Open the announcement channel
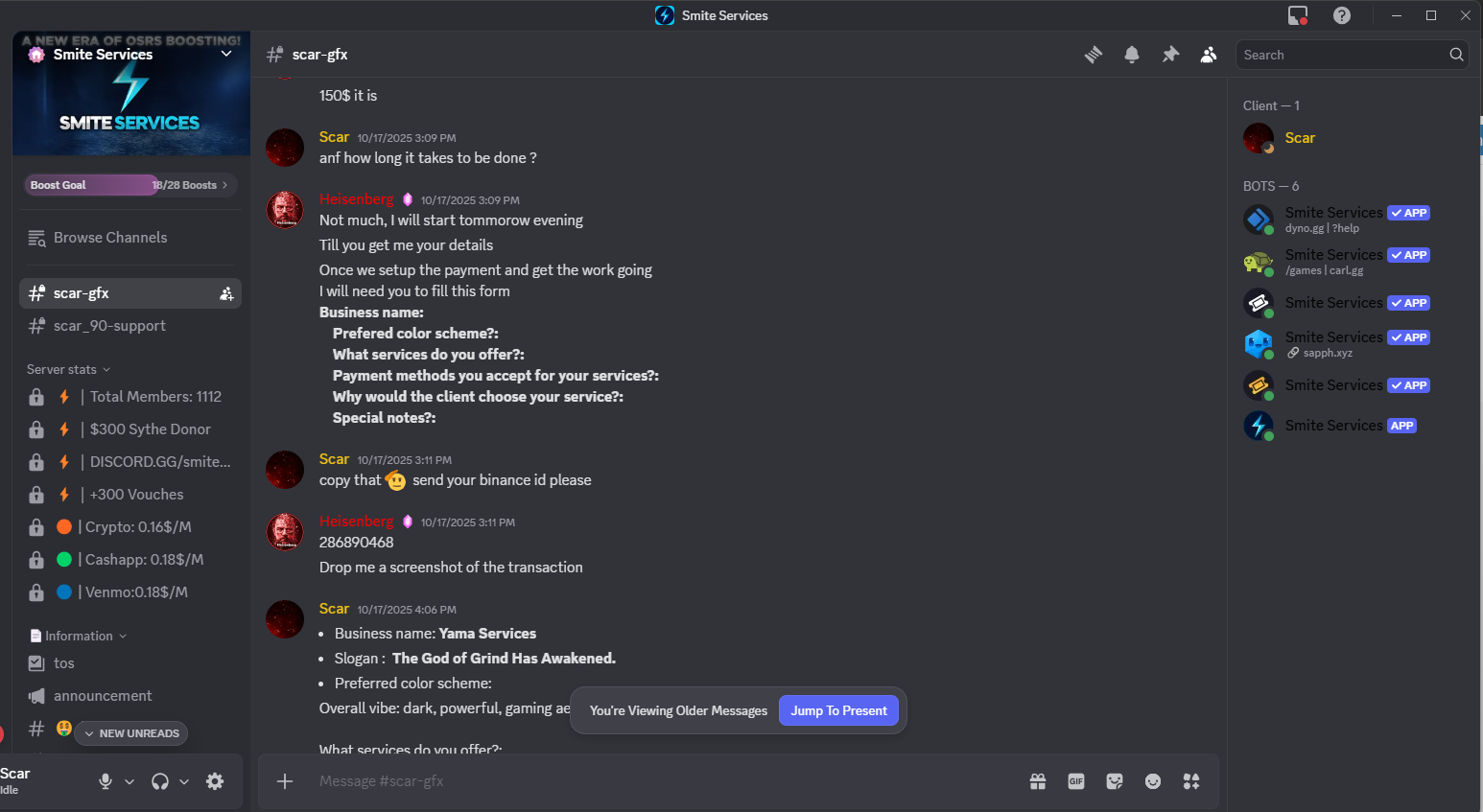This screenshot has height=812, width=1483. [130, 696]
